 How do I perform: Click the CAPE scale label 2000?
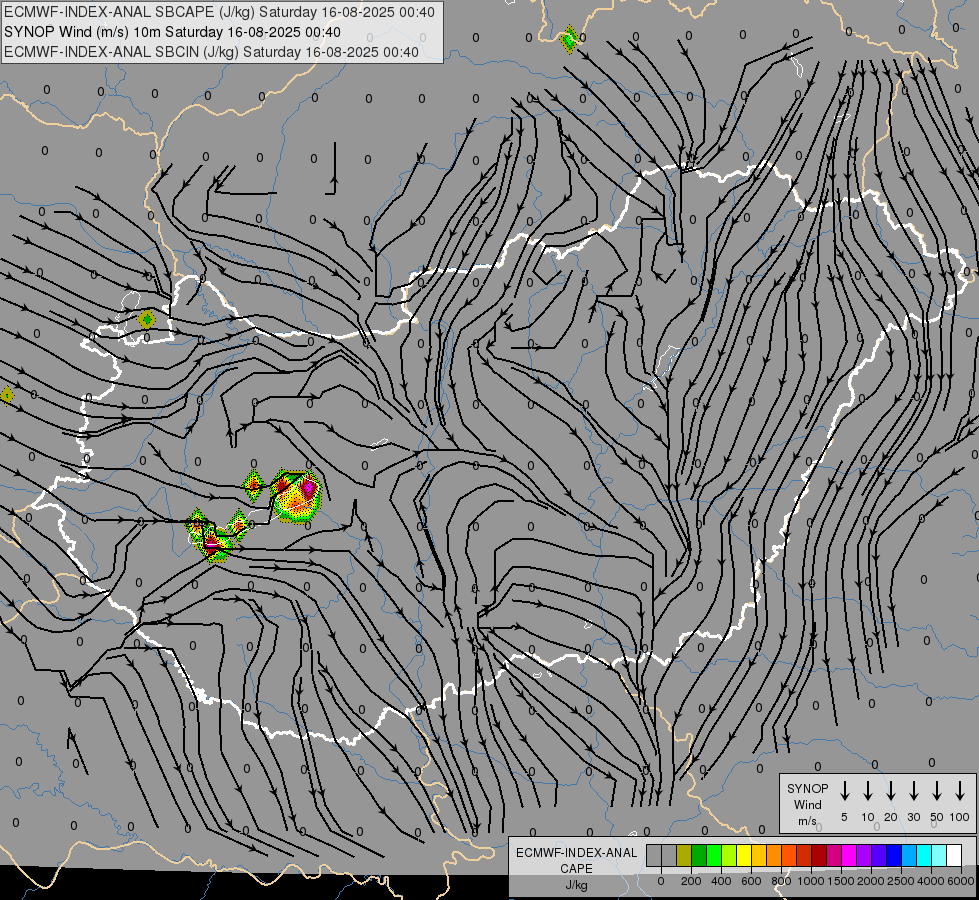coord(871,881)
